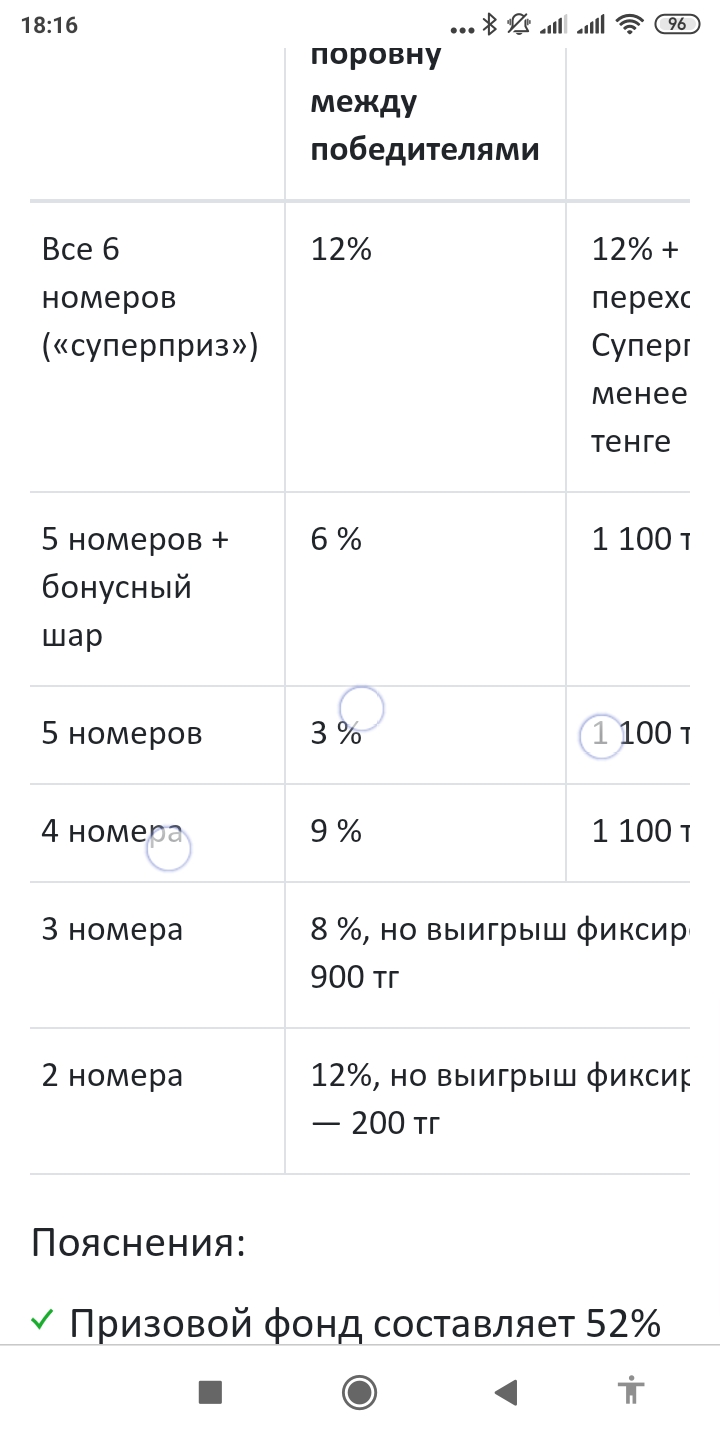Screen dimensions: 720x1440
Task: Tap the "3 номера" row label
Action: click(112, 930)
